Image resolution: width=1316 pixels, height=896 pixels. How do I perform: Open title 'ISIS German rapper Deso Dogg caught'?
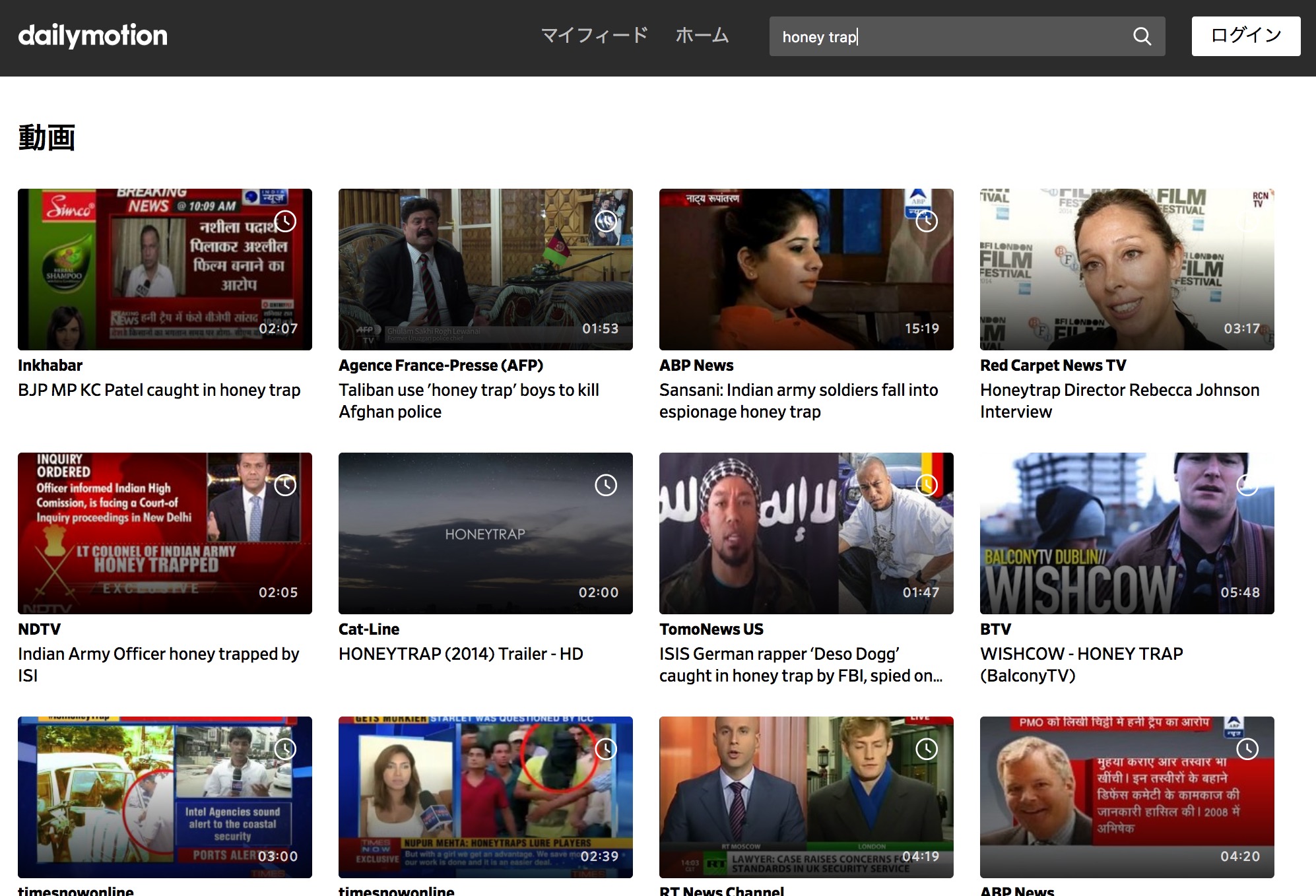tap(801, 664)
